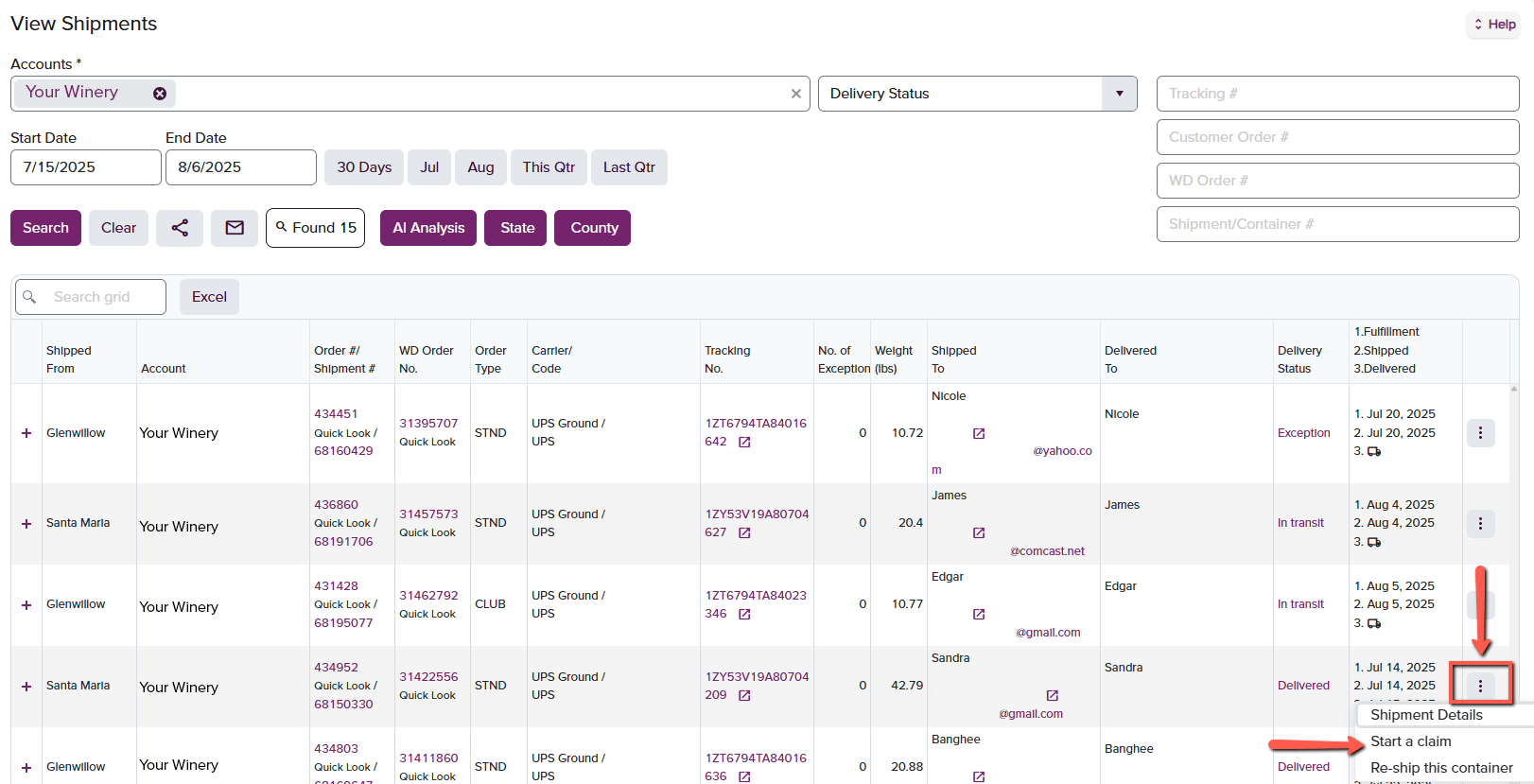Open tracking link icon for 1ZY53V19A80704209

[744, 695]
